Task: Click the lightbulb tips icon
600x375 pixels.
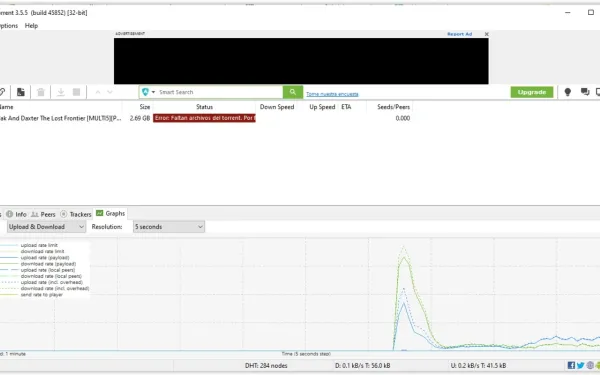Action: [567, 92]
